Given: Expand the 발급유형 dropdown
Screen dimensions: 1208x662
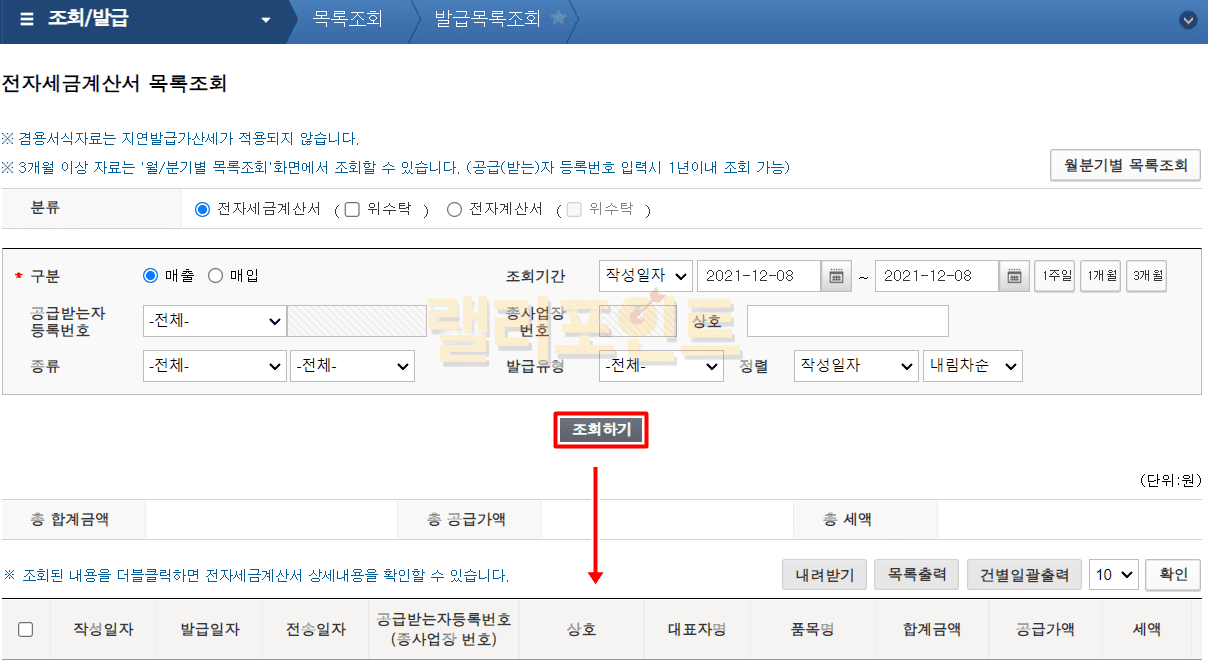Looking at the screenshot, I should point(661,366).
